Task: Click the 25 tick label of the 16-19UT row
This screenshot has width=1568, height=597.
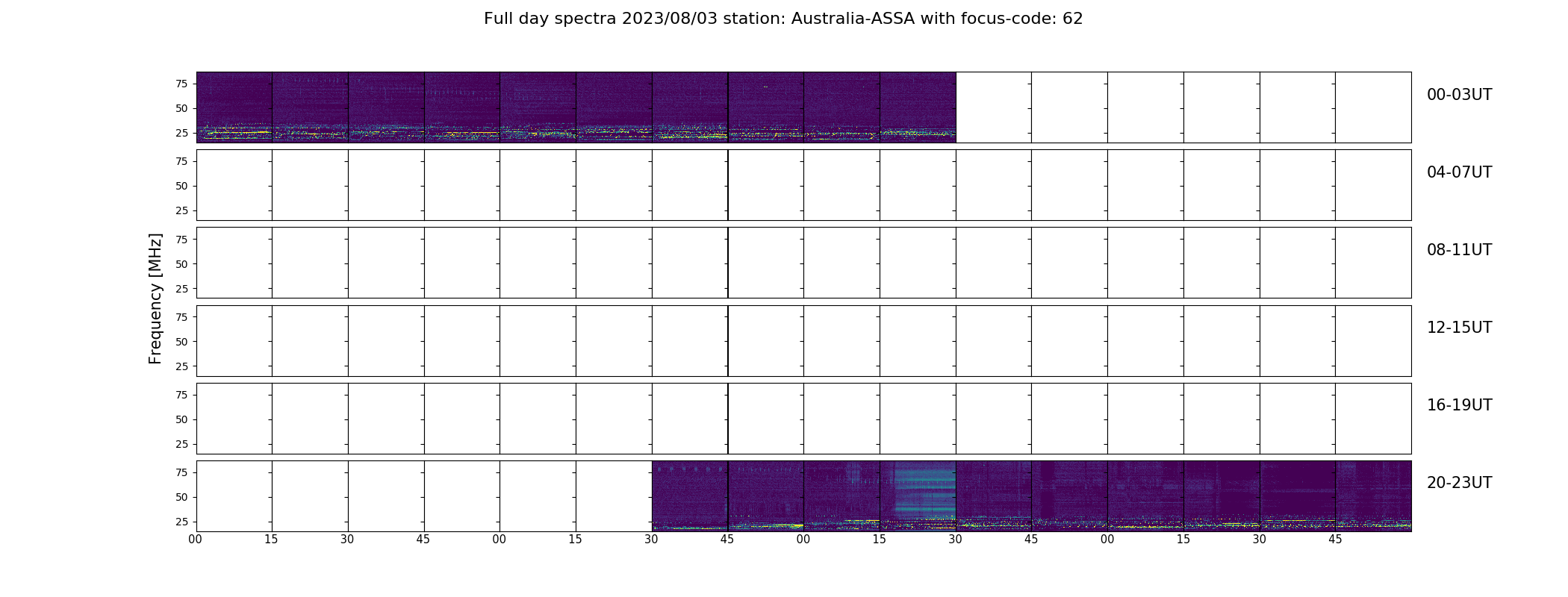Action: 181,444
